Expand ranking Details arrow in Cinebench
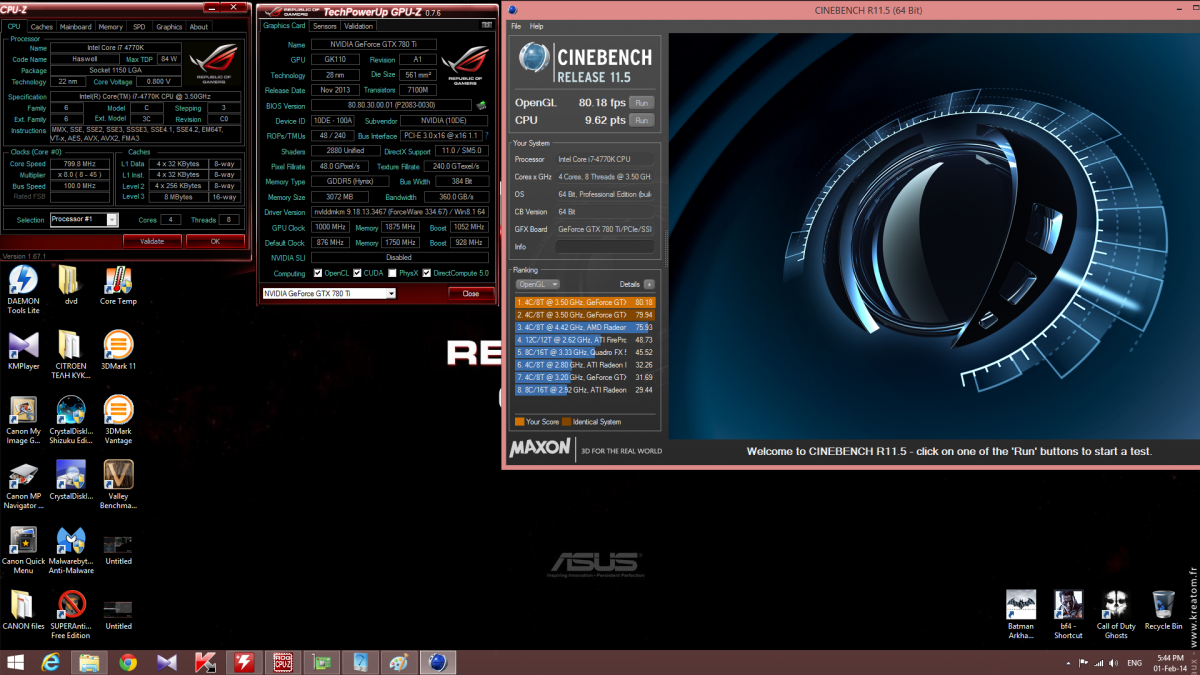 649,284
